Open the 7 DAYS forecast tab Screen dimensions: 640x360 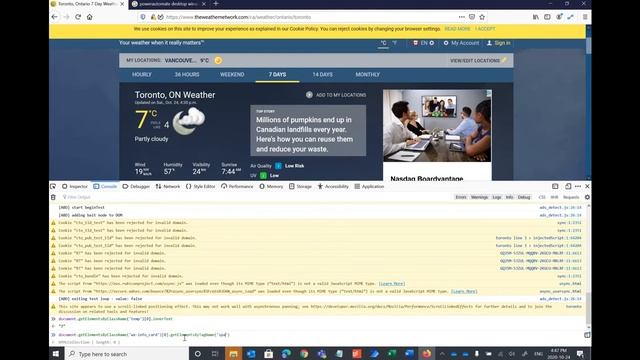277,75
